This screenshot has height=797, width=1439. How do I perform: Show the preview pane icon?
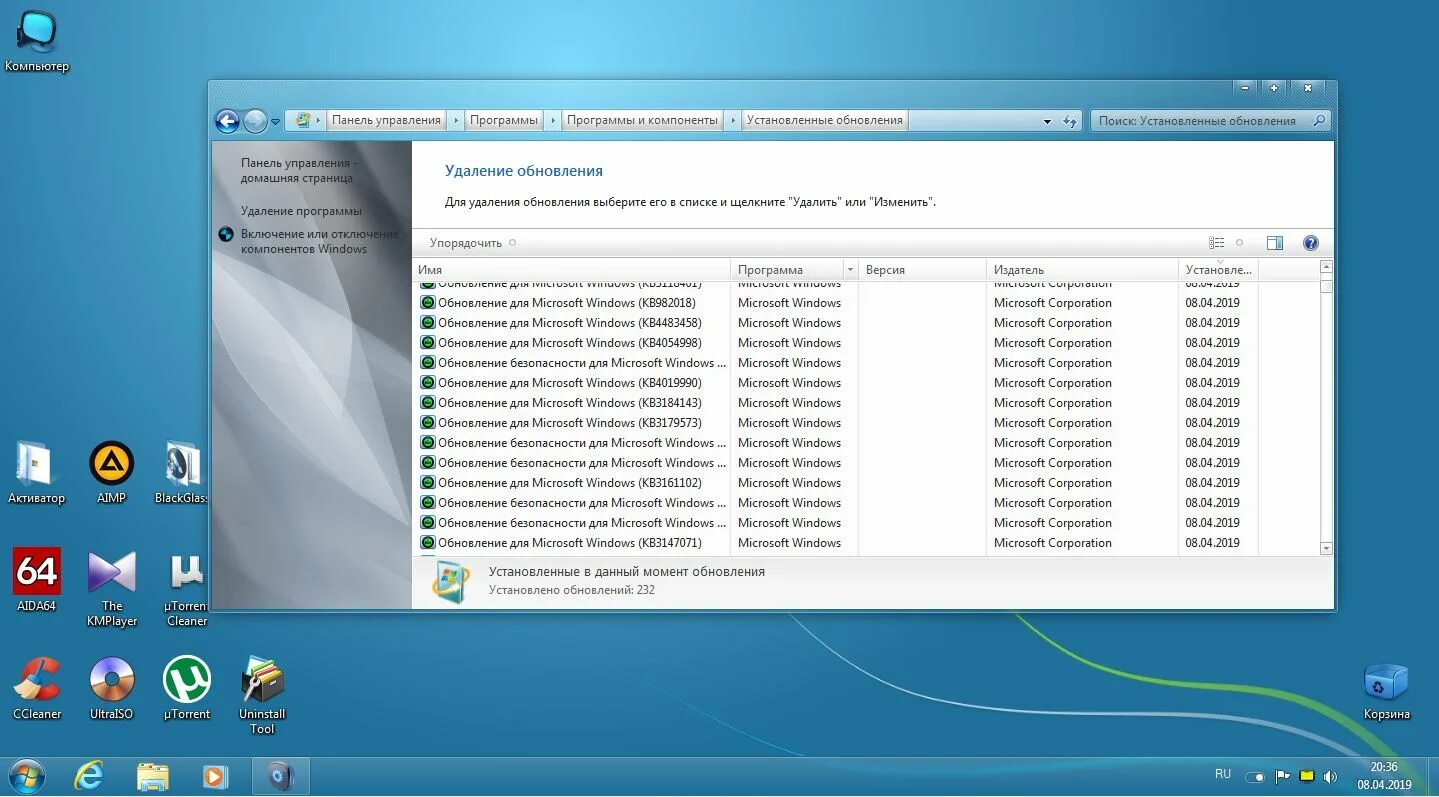(x=1274, y=243)
